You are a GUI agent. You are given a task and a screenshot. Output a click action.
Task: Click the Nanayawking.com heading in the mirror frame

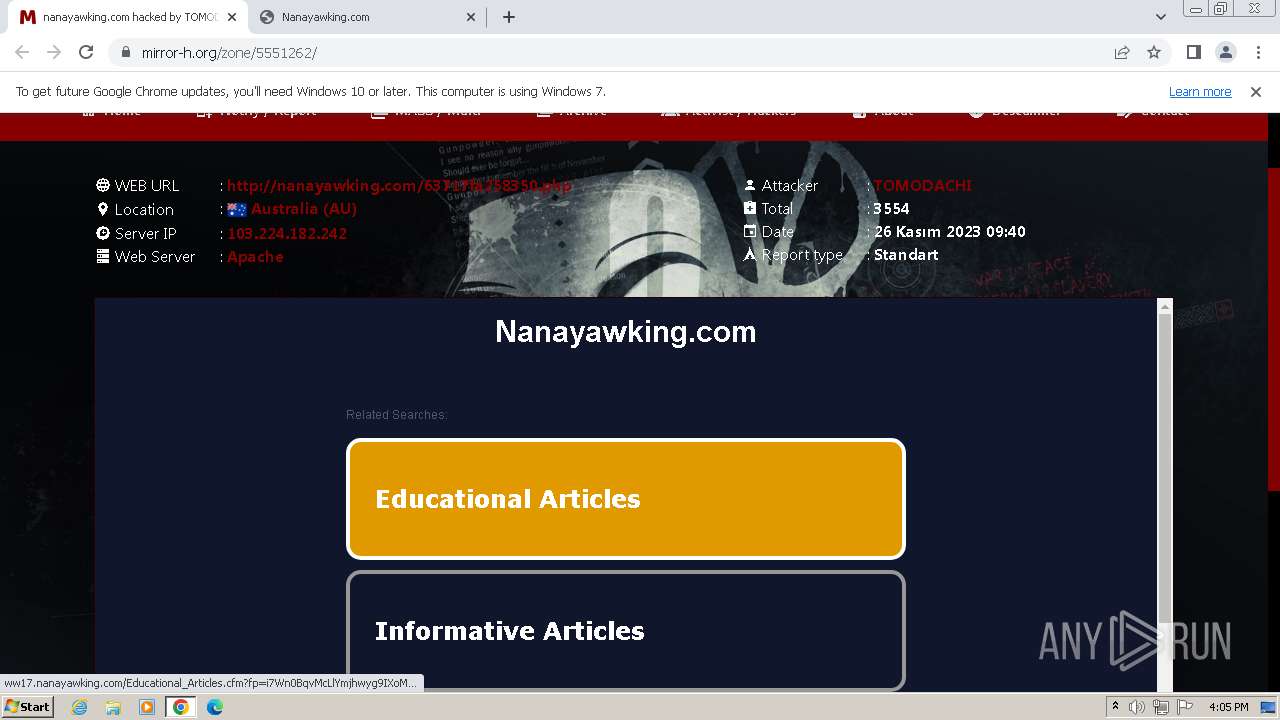pyautogui.click(x=626, y=331)
